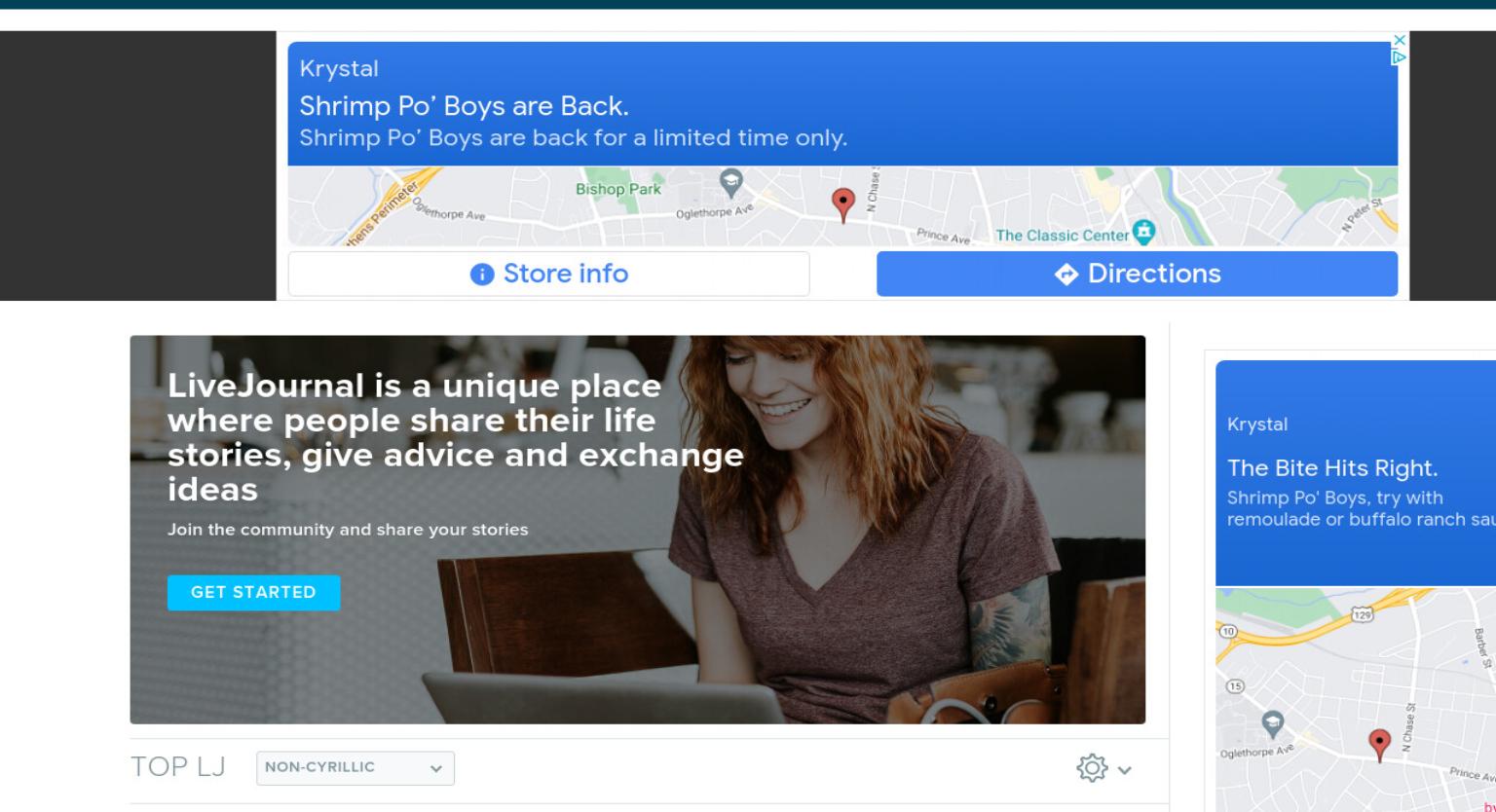This screenshot has height=812, width=1496.
Task: Close the top Krystal banner ad with X
Action: [1400, 40]
